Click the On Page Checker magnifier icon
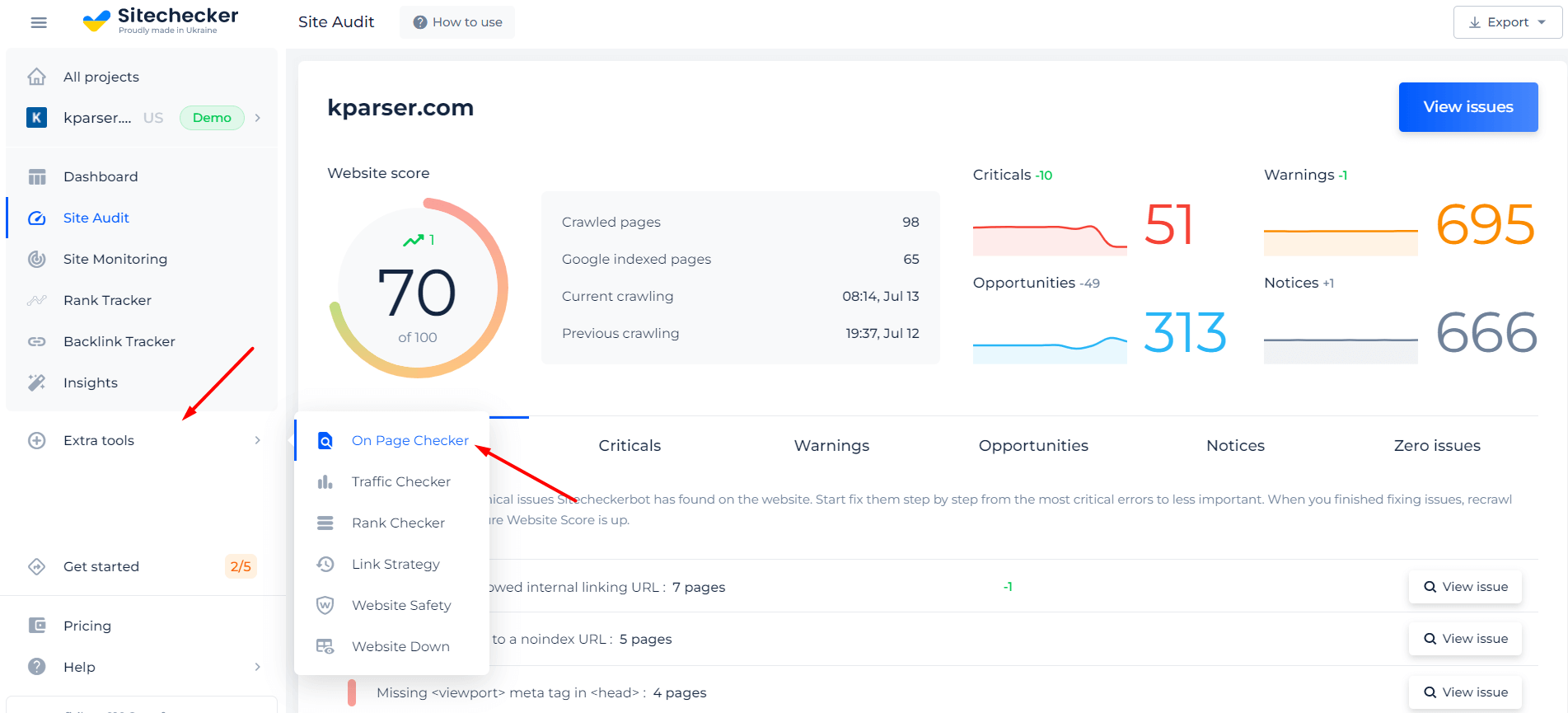The height and width of the screenshot is (713, 1568). pyautogui.click(x=325, y=440)
